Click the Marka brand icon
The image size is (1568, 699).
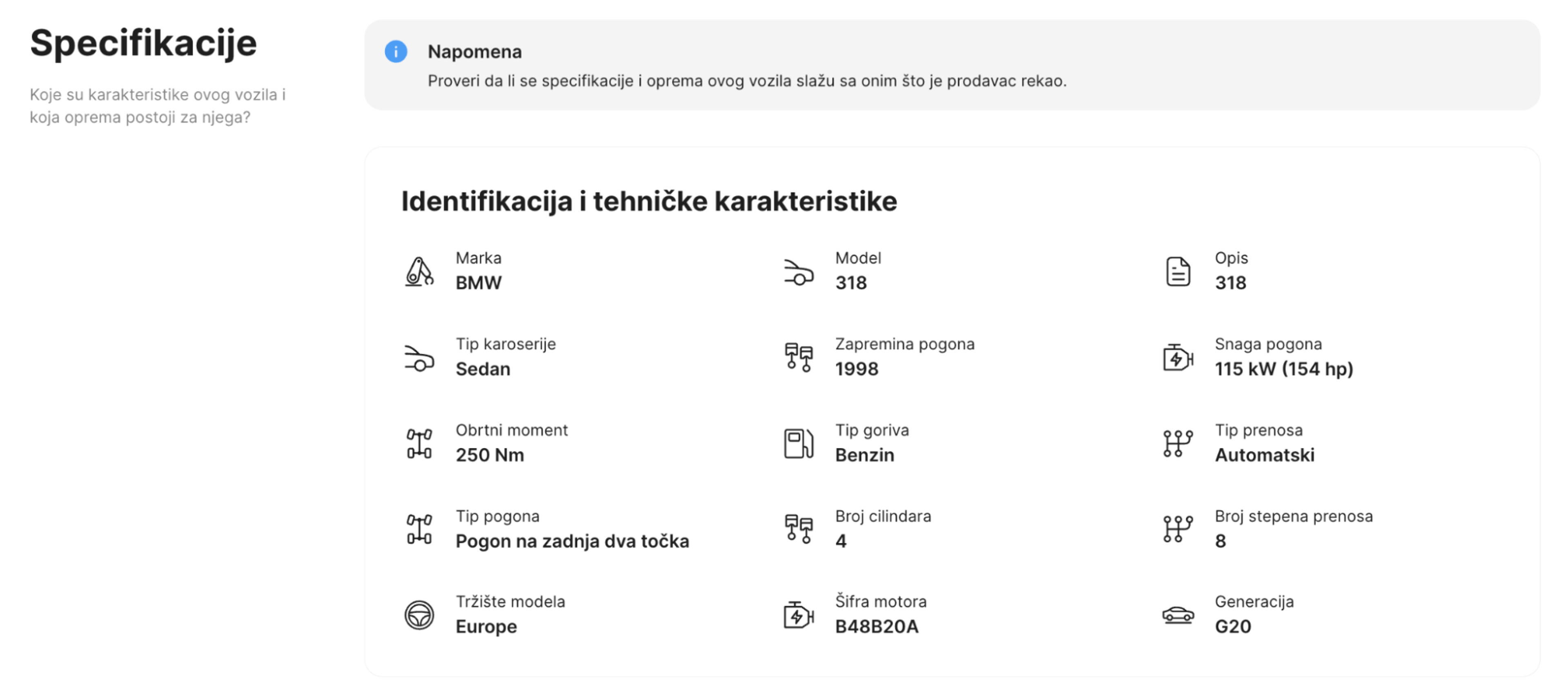[x=419, y=272]
